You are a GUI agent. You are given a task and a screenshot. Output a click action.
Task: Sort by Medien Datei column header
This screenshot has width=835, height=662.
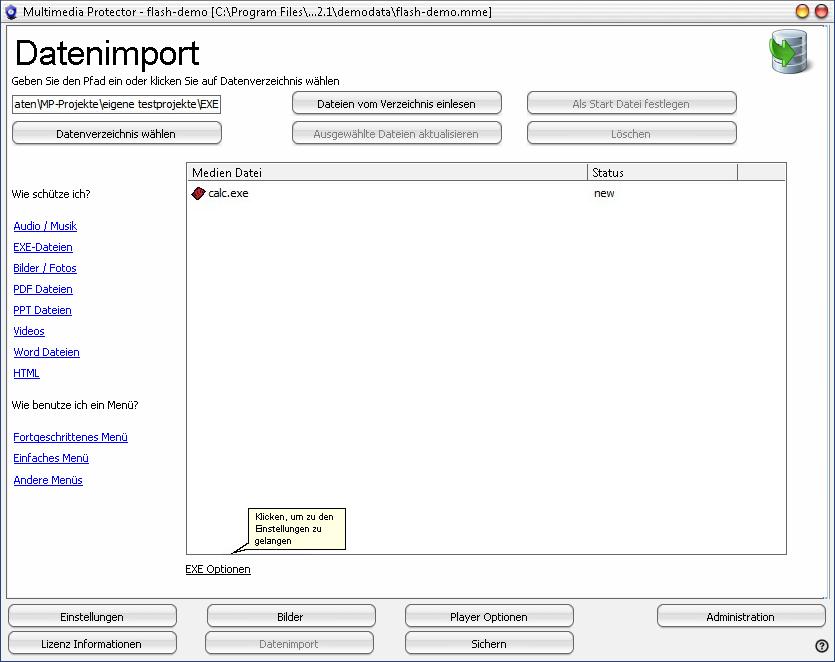(386, 173)
